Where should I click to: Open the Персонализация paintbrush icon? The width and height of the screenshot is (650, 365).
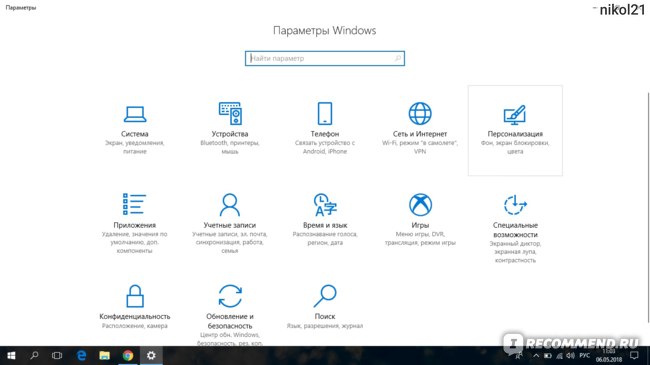click(x=515, y=114)
